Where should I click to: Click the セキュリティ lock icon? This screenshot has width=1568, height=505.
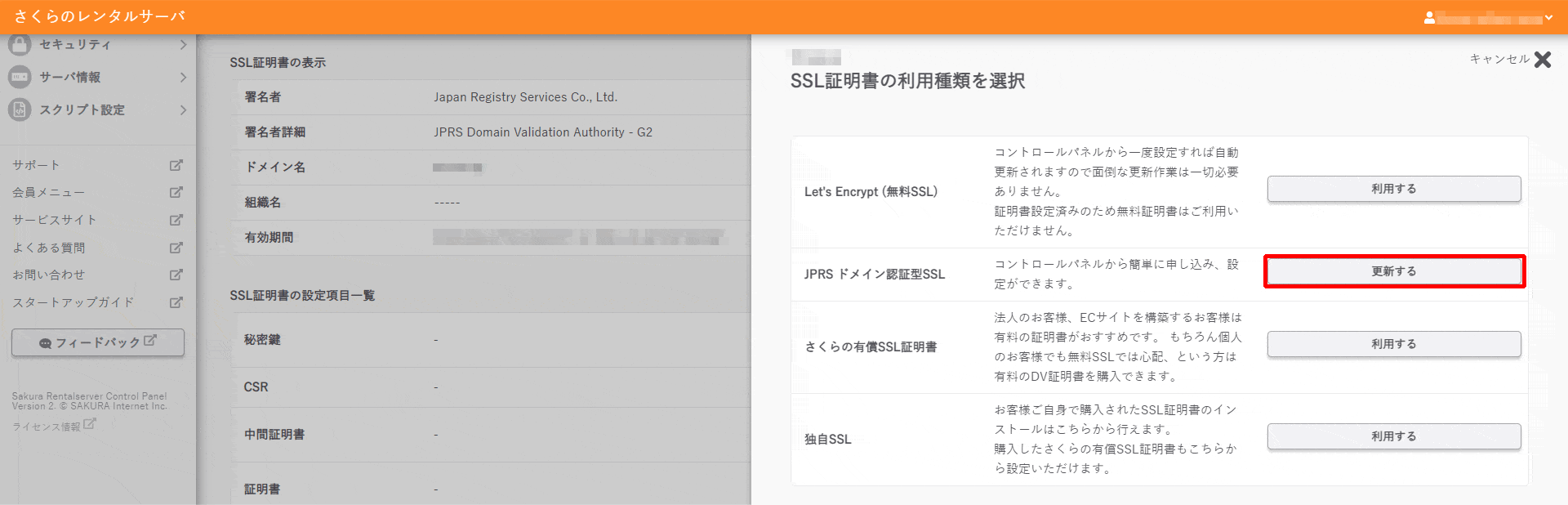pyautogui.click(x=20, y=44)
